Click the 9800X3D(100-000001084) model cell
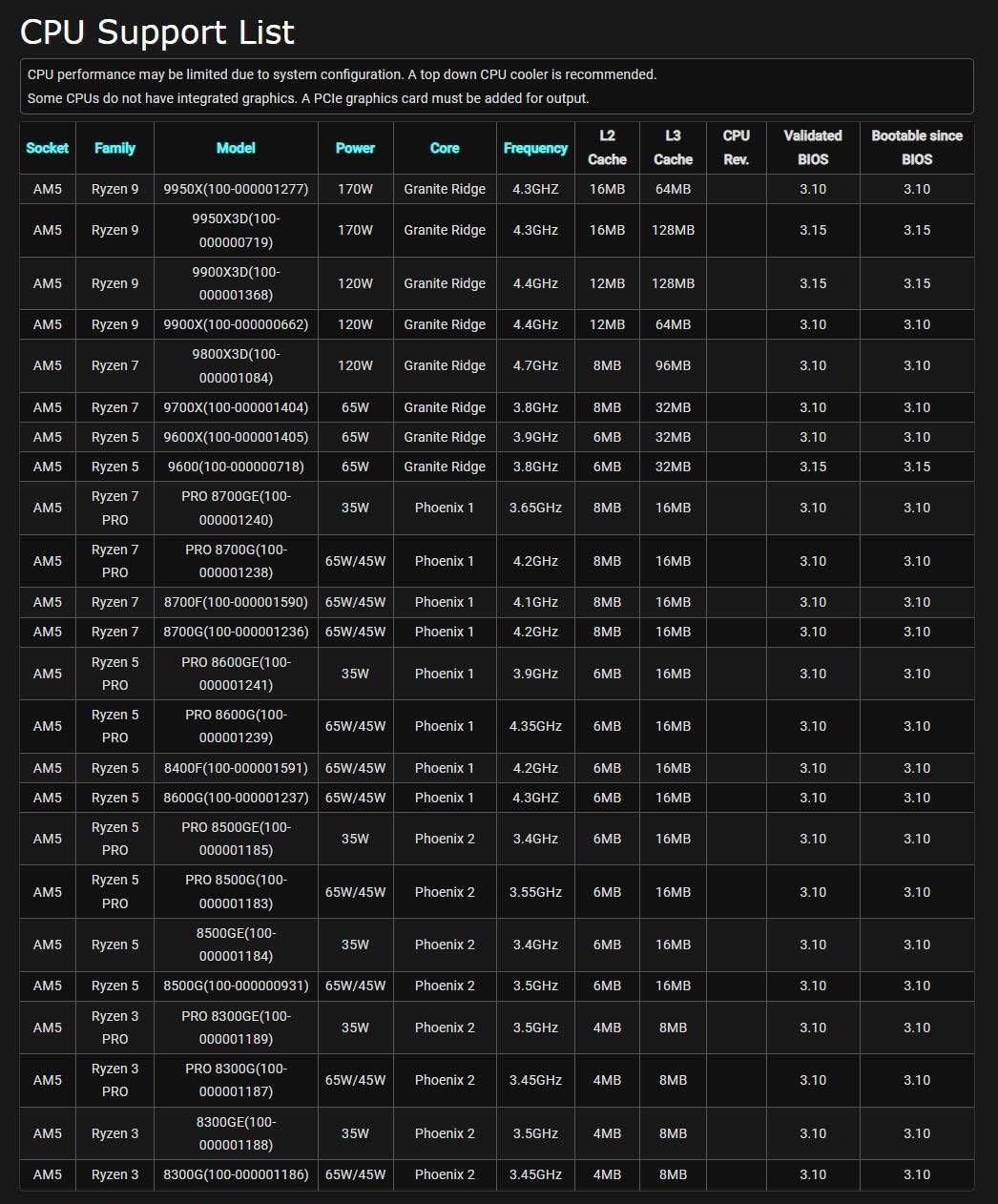This screenshot has width=998, height=1204. coord(236,365)
